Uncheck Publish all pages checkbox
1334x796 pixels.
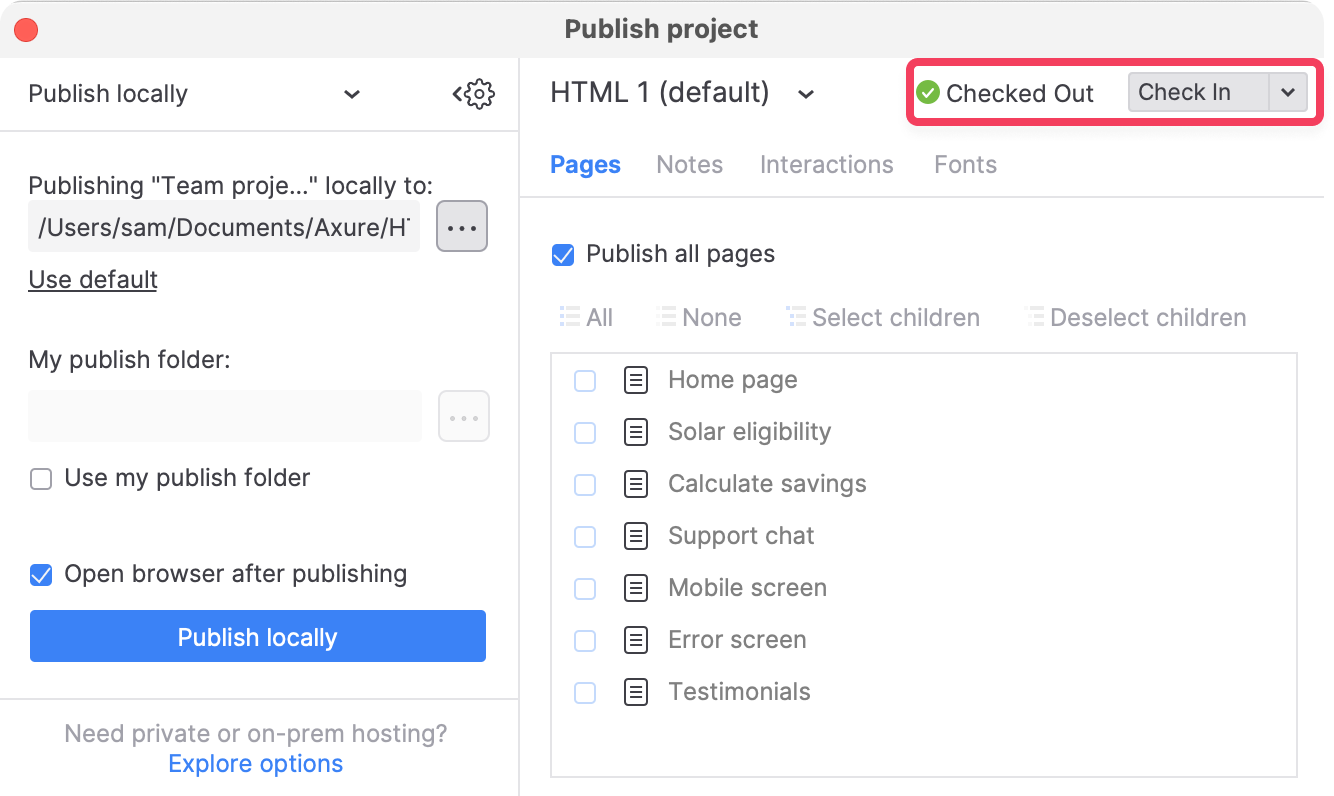[x=564, y=255]
